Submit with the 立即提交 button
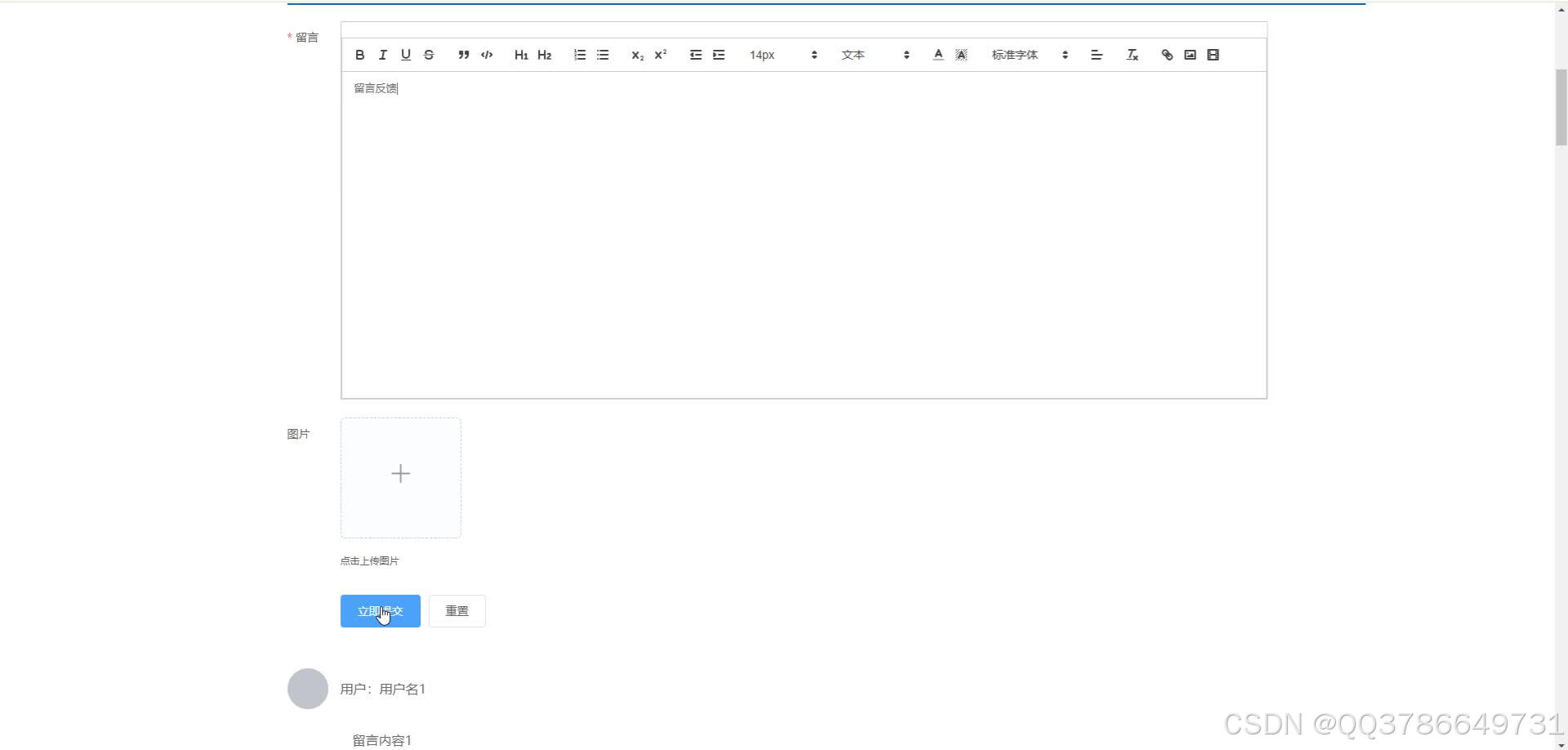 coord(381,611)
